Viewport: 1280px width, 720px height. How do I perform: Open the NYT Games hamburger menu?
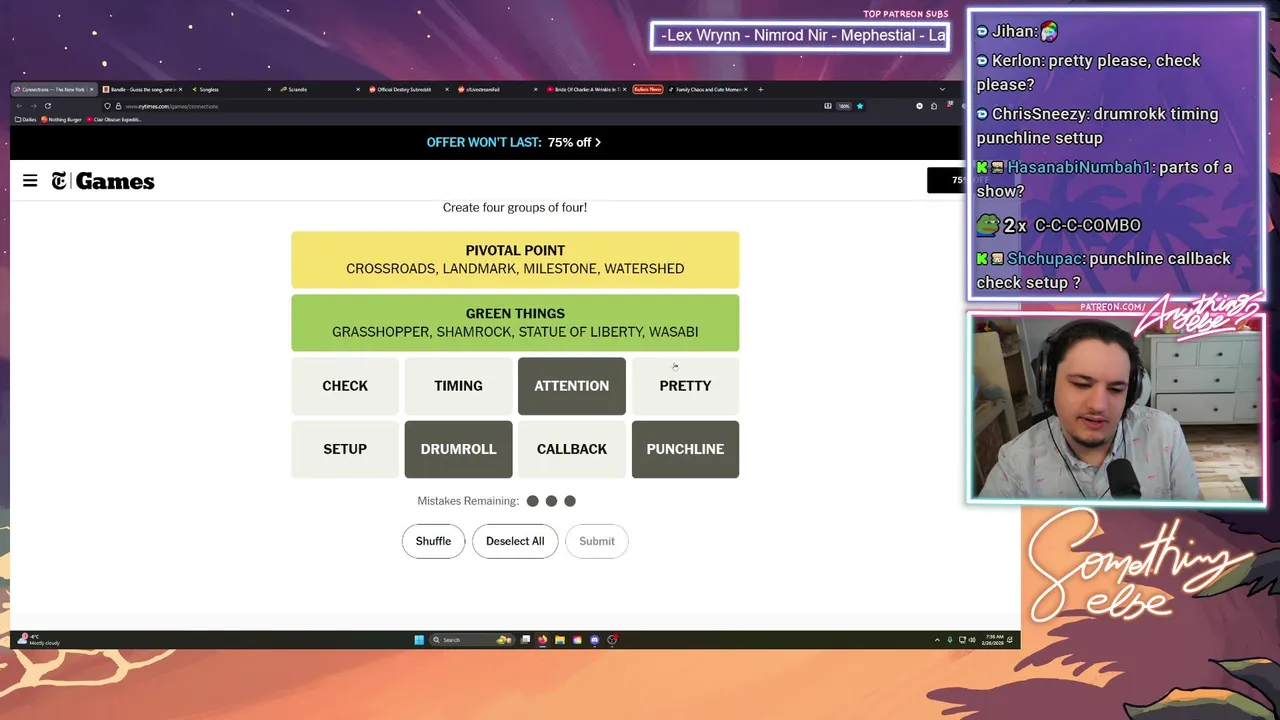30,181
